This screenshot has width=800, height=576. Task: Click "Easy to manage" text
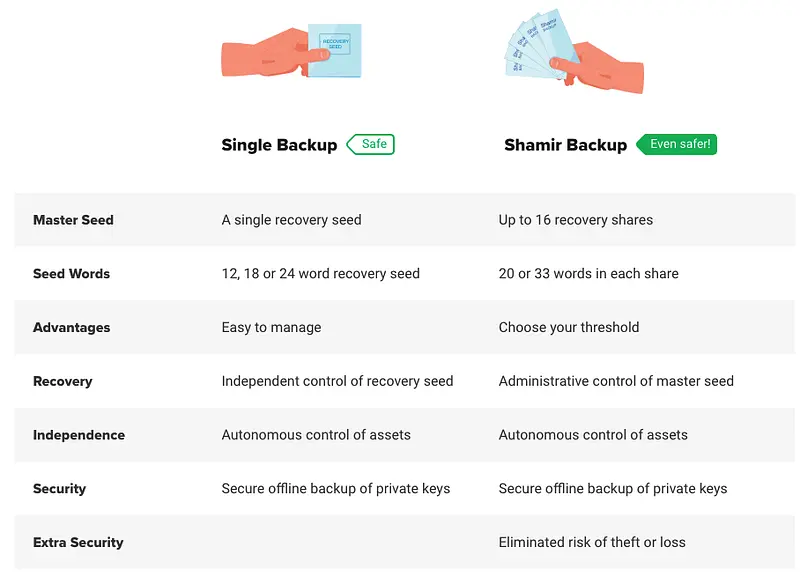click(271, 327)
